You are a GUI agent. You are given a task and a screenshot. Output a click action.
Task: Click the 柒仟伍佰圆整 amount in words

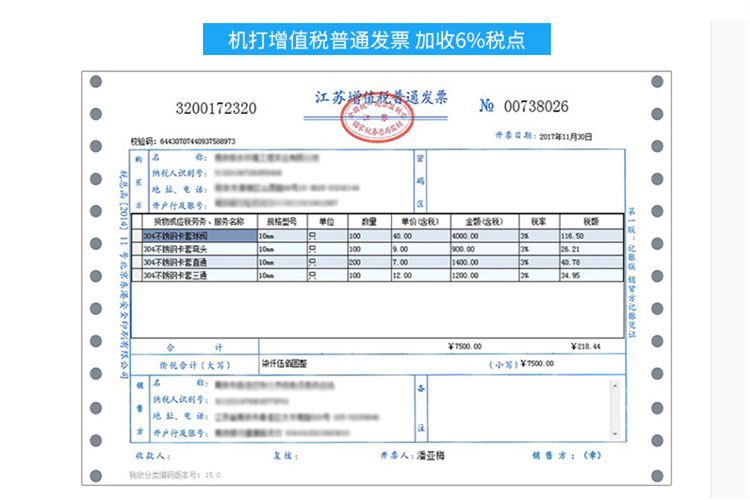pos(284,364)
